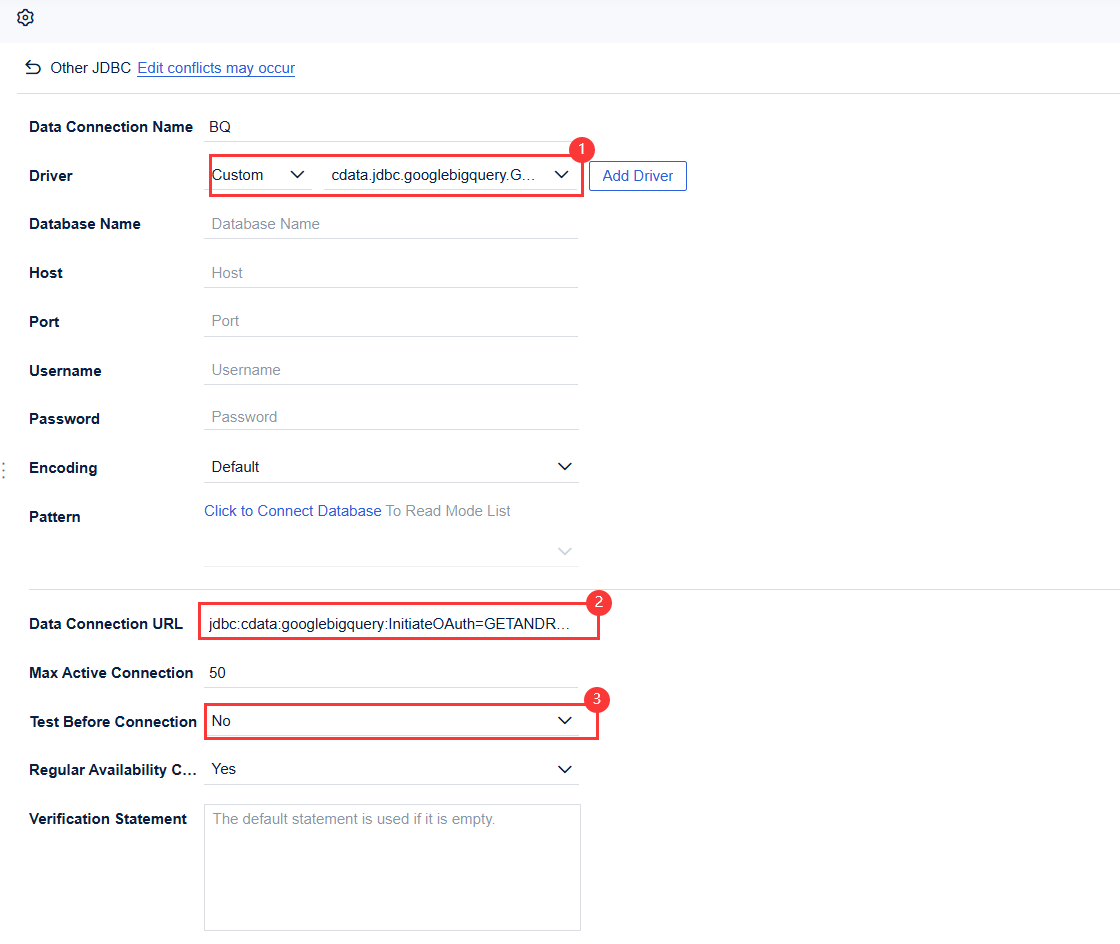Click the settings gear icon
This screenshot has width=1120, height=944.
(26, 17)
